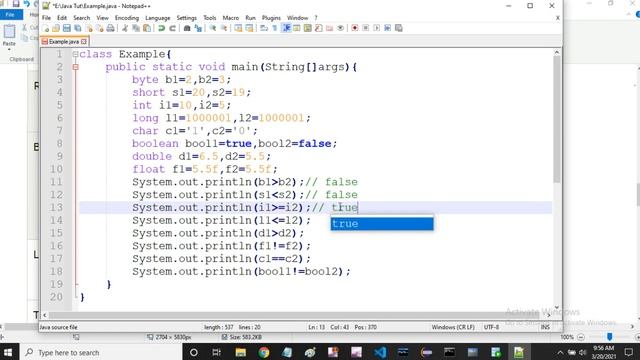Toggle synchronized horizontal scrolling icon
This screenshot has width=640, height=360.
pyautogui.click(x=249, y=28)
